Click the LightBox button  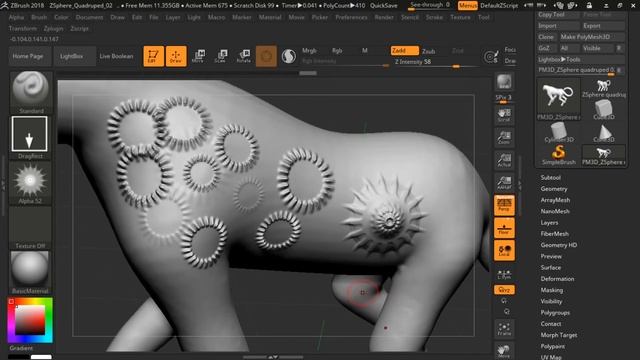point(74,56)
